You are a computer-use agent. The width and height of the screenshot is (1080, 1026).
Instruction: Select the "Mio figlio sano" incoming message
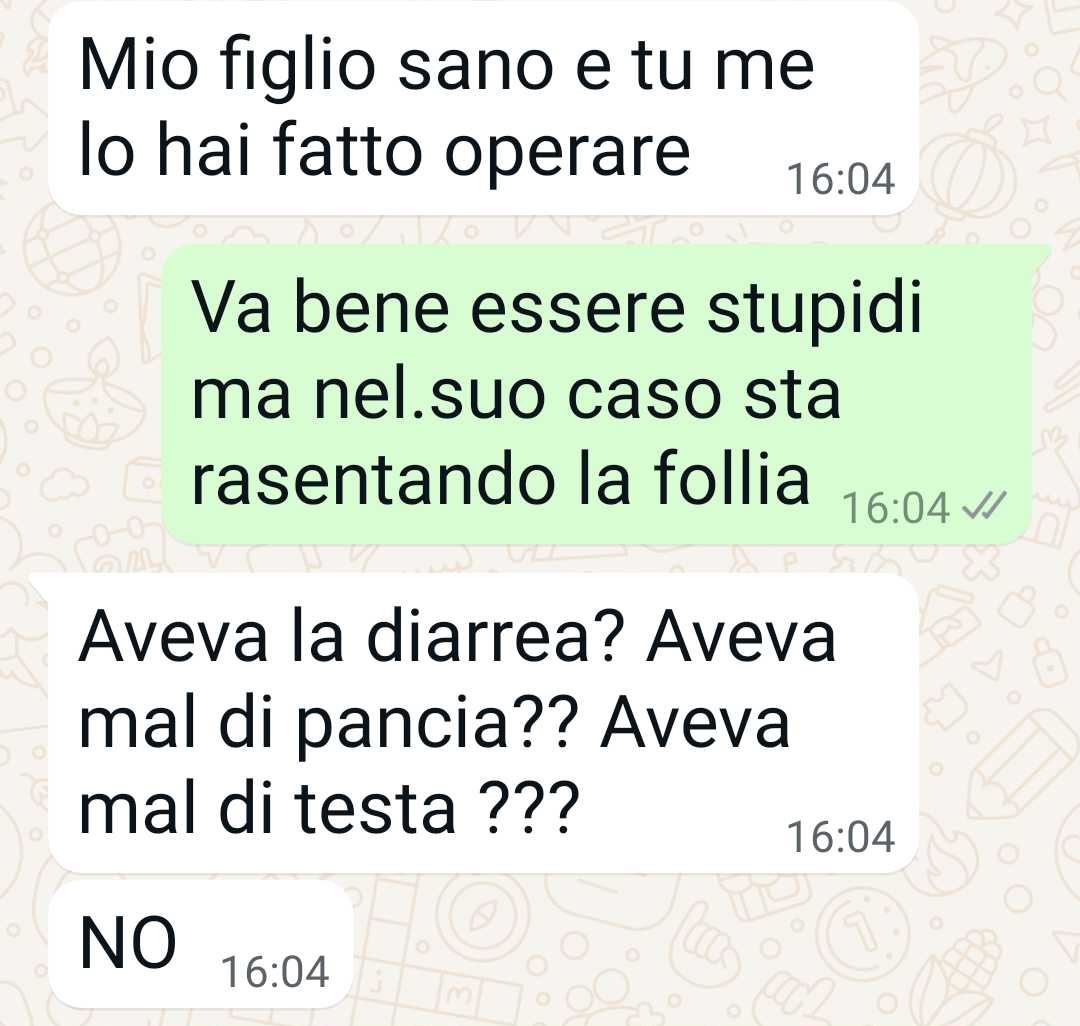click(x=484, y=108)
